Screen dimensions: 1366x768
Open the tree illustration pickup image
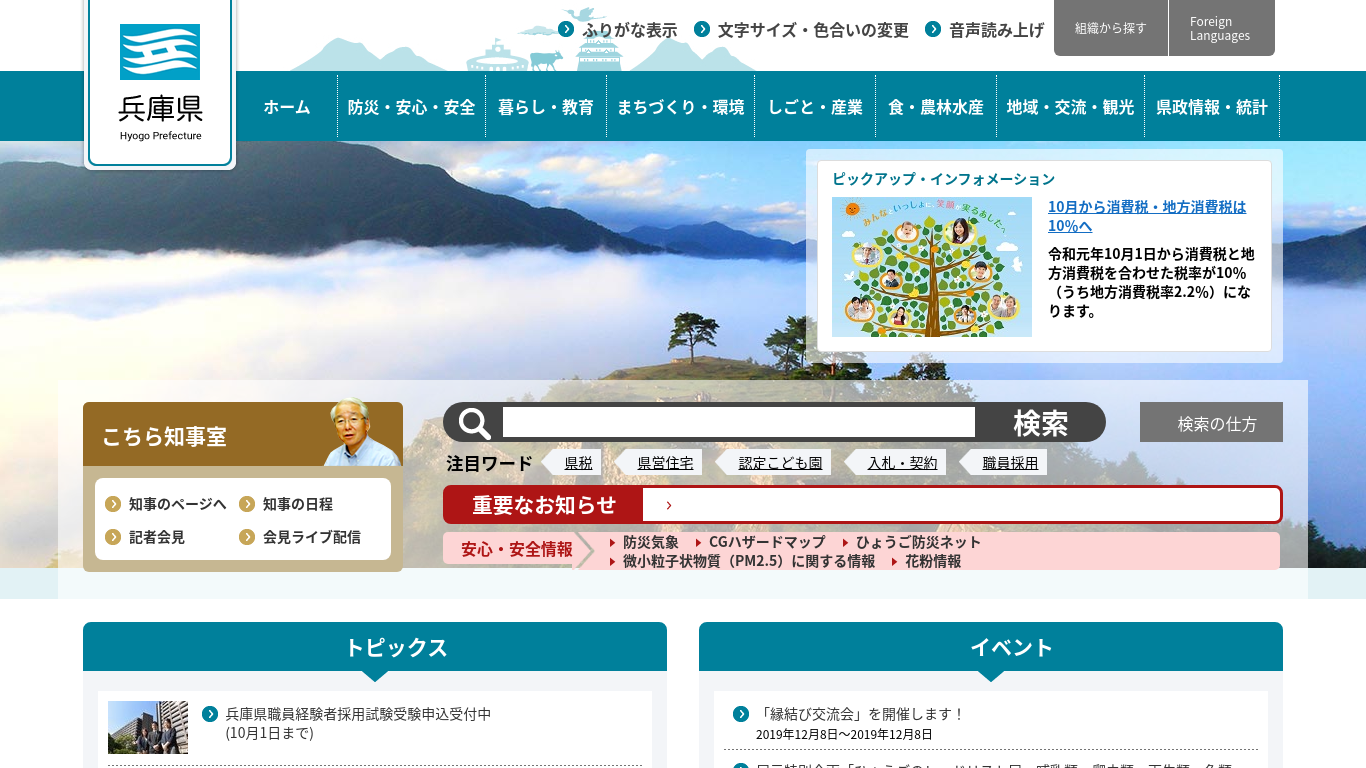(x=932, y=267)
